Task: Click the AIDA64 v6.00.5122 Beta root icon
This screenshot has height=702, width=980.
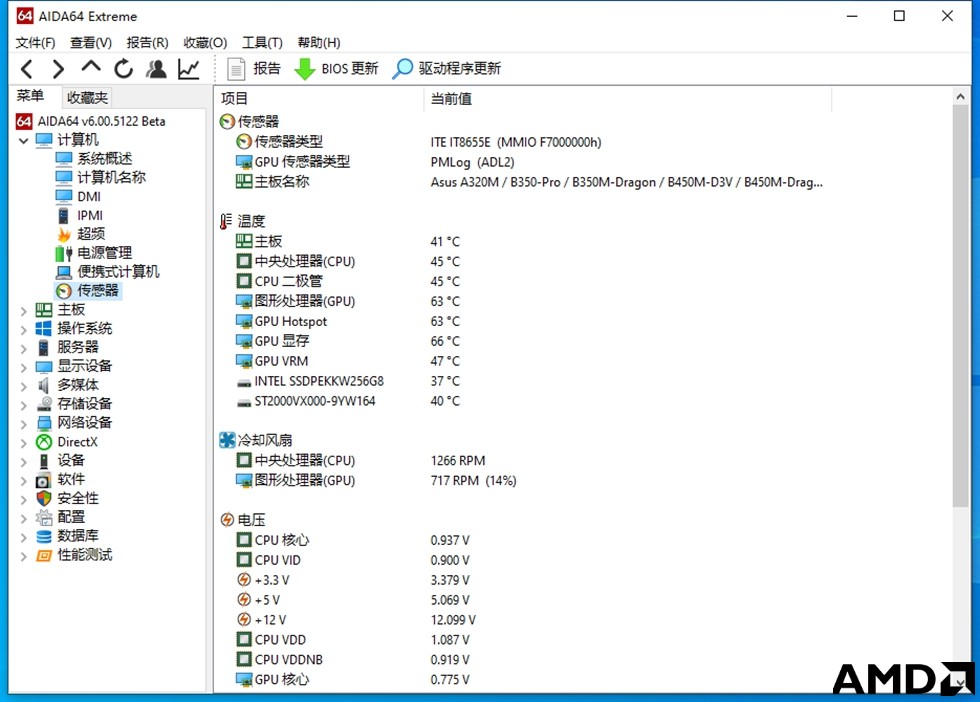Action: 24,121
